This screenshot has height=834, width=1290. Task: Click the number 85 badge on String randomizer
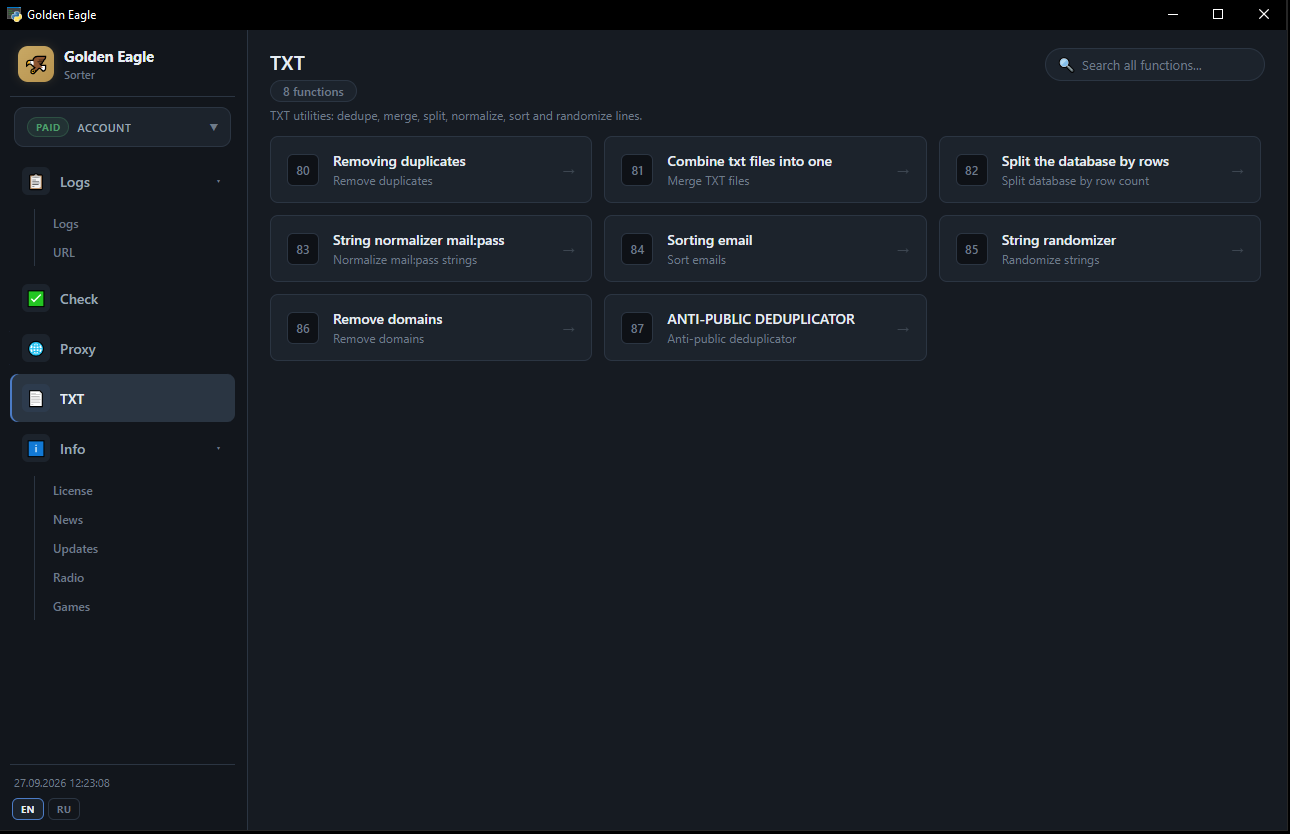click(972, 249)
